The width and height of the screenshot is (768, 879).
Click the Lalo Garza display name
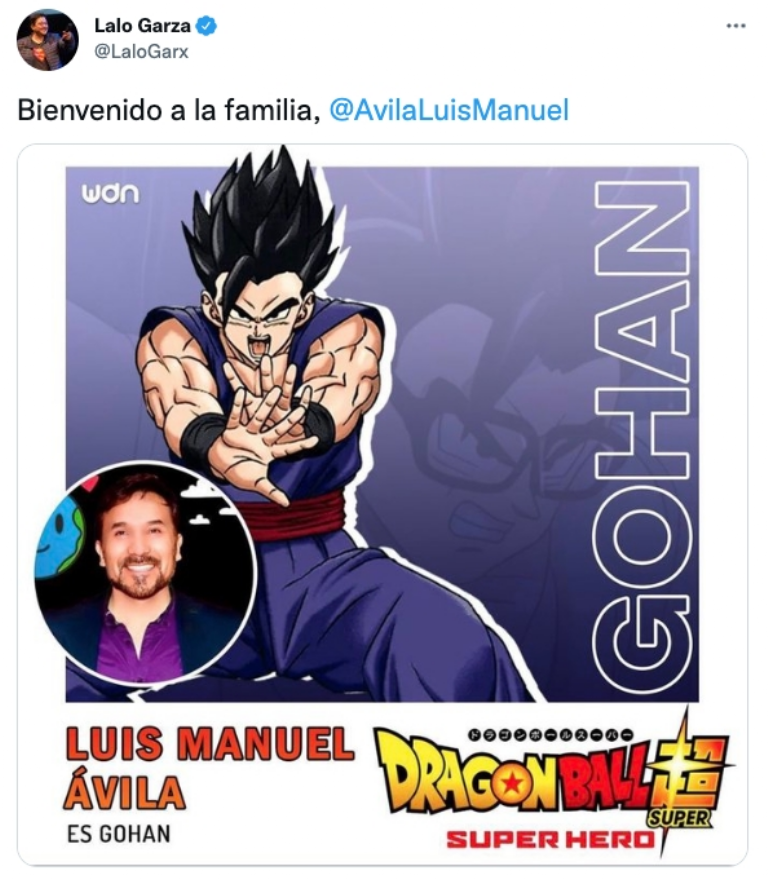142,26
